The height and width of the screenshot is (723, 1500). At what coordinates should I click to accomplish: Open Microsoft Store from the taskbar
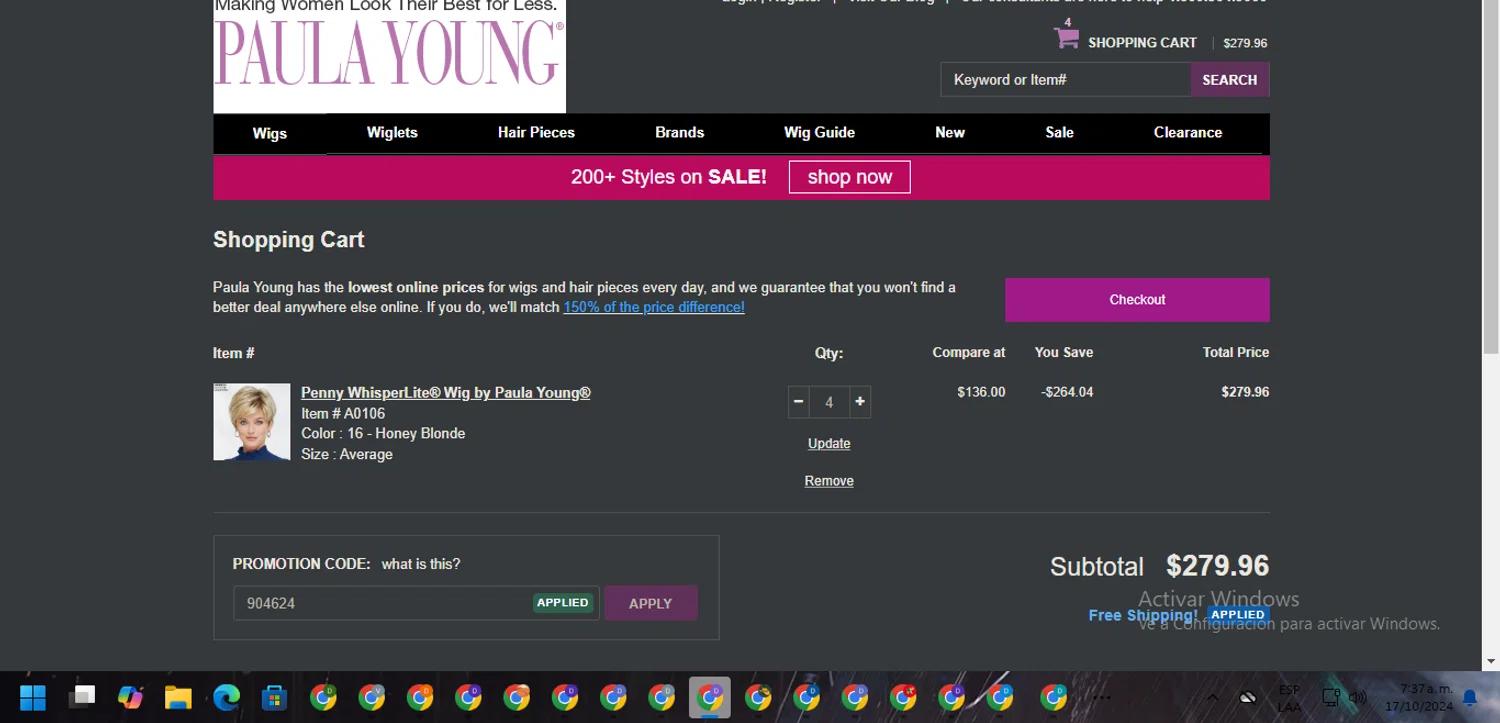click(x=274, y=697)
